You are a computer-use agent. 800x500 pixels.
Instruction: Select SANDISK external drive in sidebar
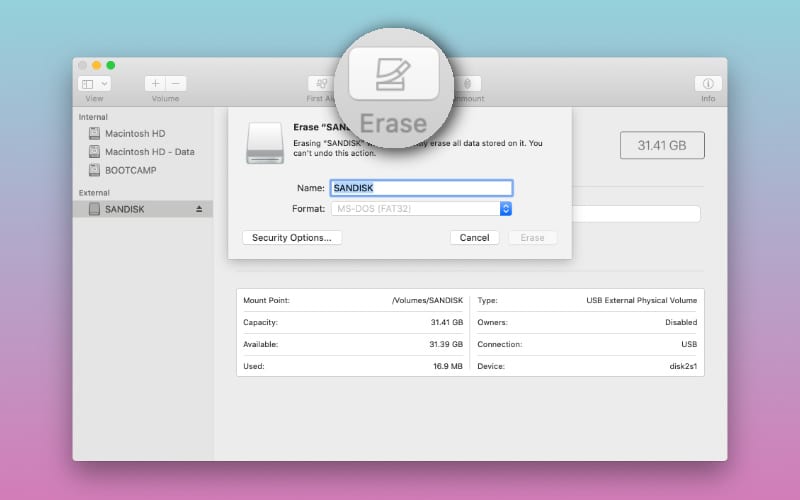coord(124,209)
